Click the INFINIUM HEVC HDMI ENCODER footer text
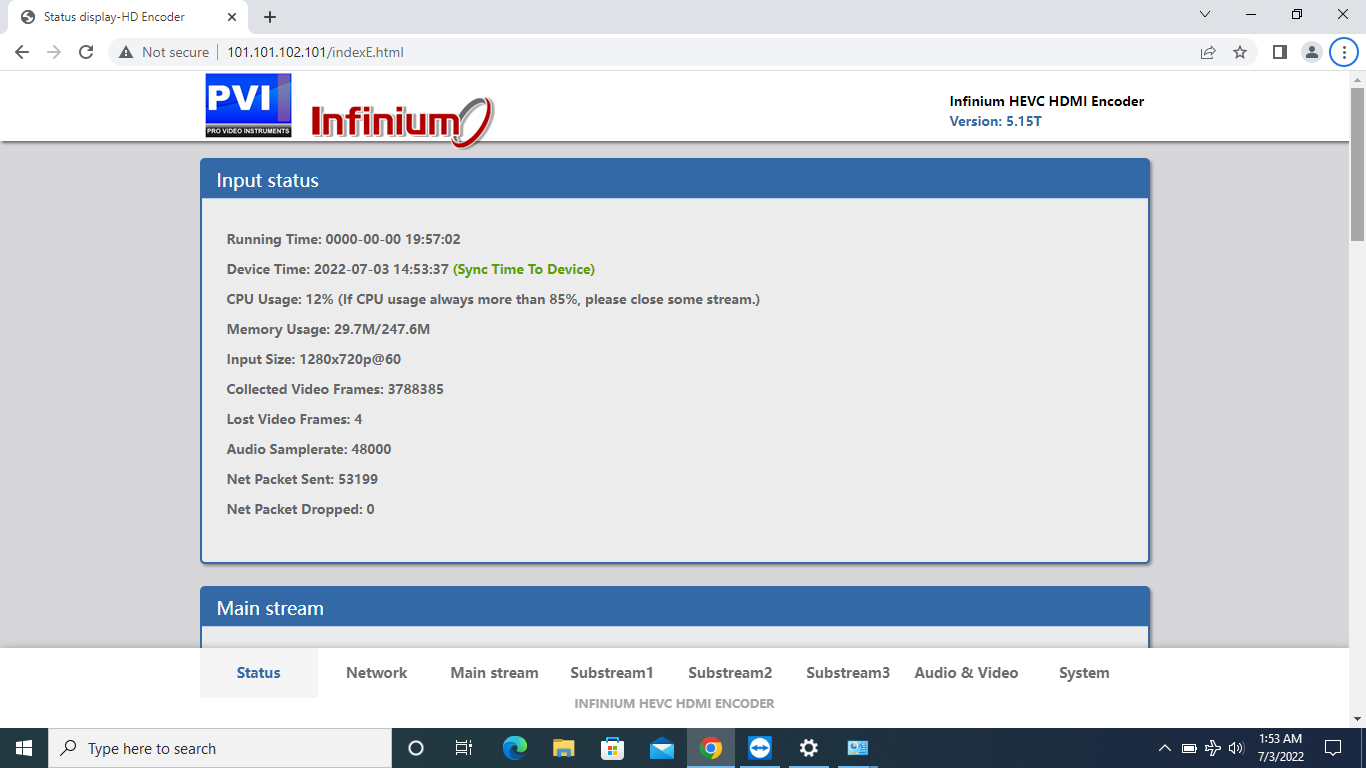 pyautogui.click(x=674, y=703)
